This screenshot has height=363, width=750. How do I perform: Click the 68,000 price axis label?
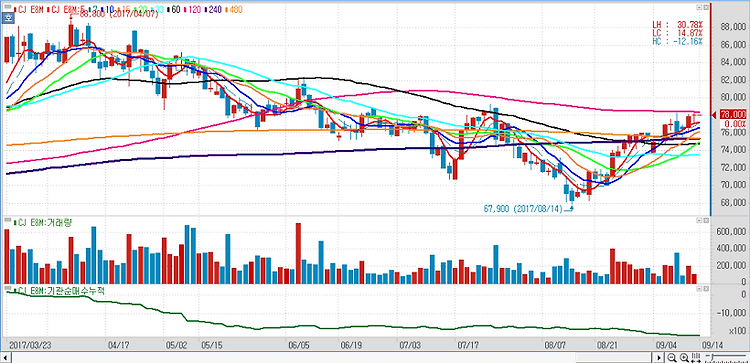point(733,202)
